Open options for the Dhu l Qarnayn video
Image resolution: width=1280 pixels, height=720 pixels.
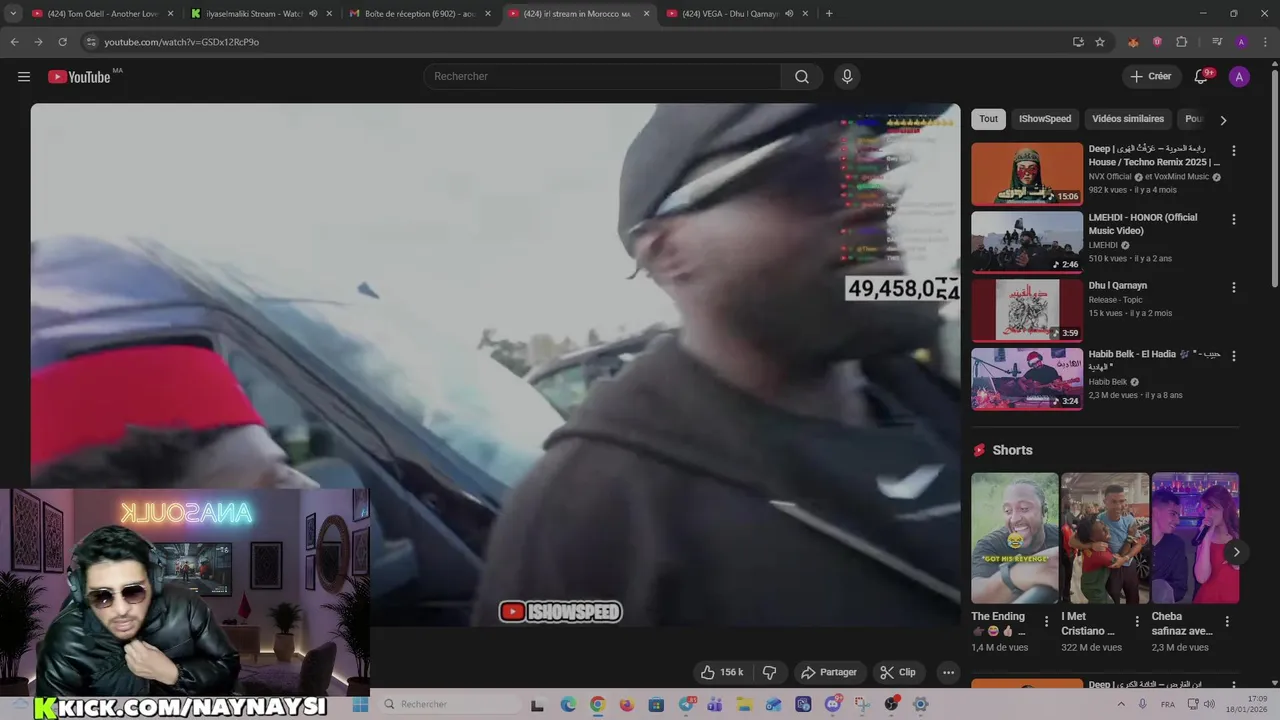[x=1233, y=287]
